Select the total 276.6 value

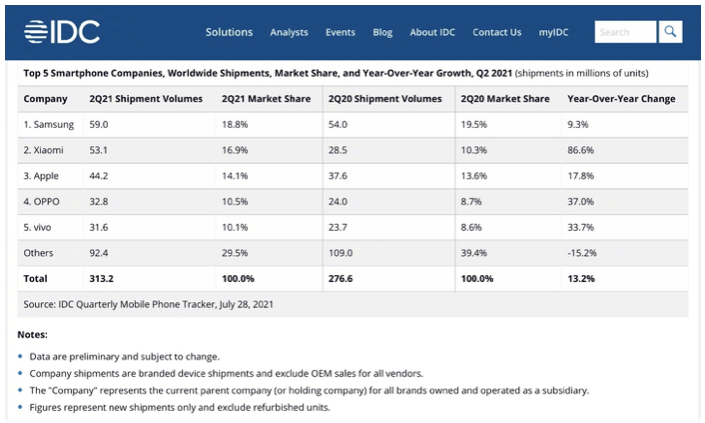tap(340, 278)
